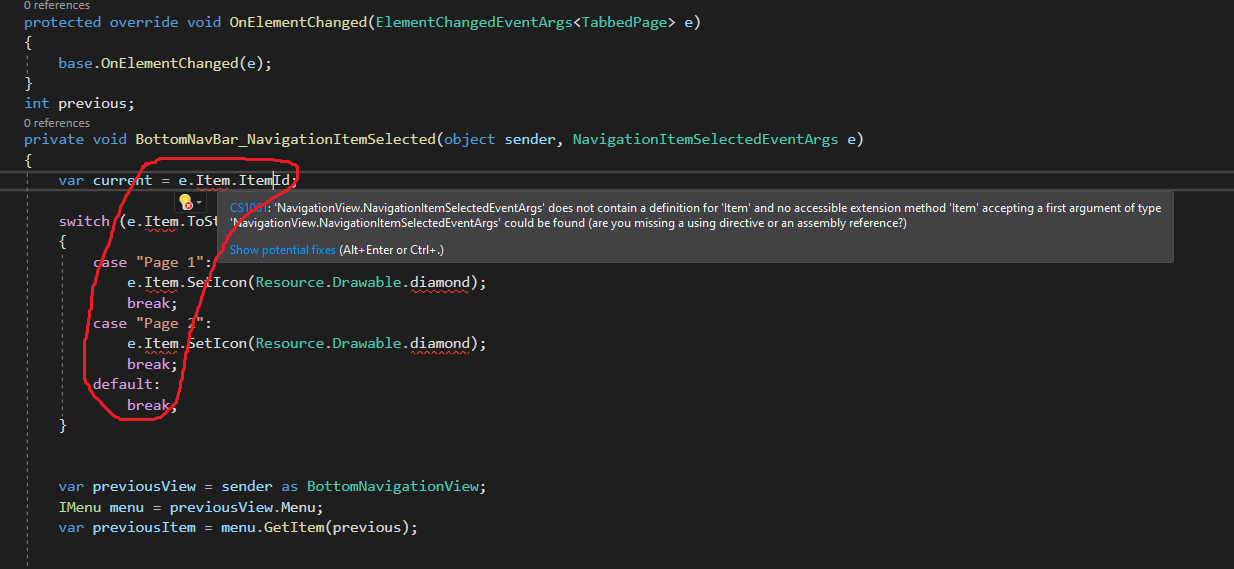This screenshot has height=569, width=1234.
Task: Click the IMenu type name
Action: [x=79, y=507]
